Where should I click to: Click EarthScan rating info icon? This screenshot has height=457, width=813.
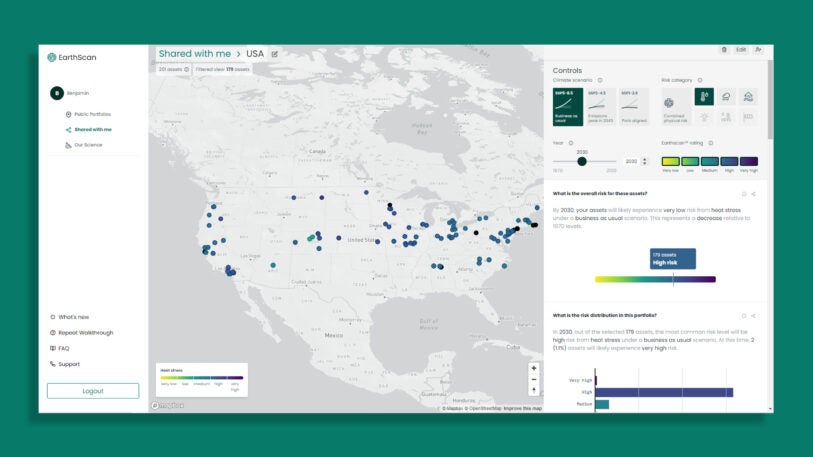pyautogui.click(x=711, y=143)
